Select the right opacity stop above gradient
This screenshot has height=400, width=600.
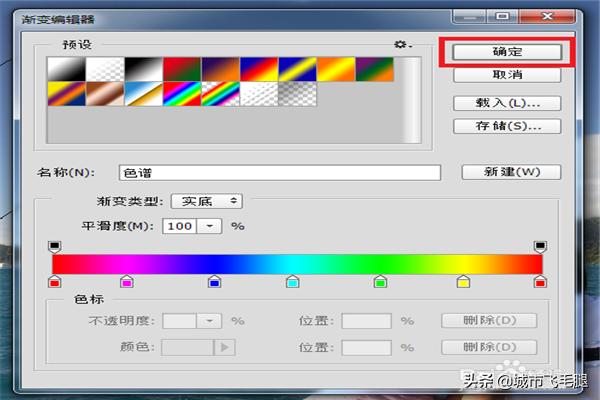coord(540,247)
